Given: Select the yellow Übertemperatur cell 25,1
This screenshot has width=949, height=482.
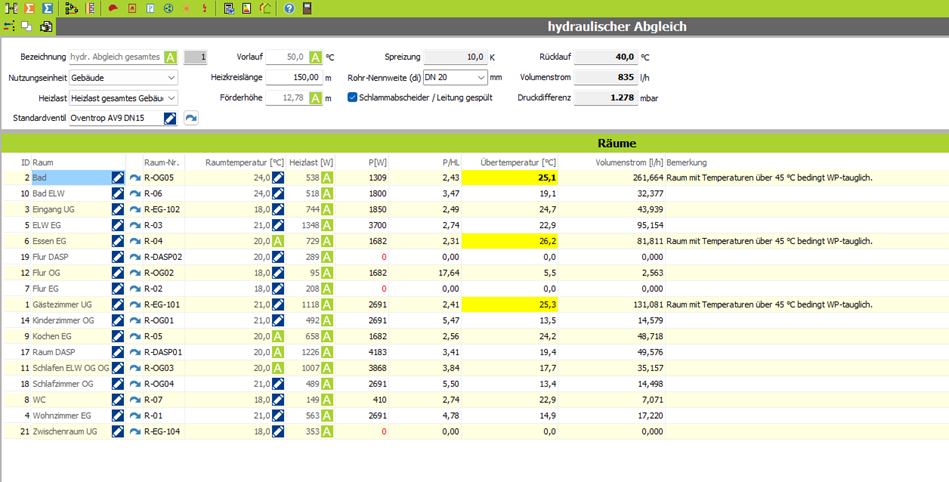Looking at the screenshot, I should click(510, 177).
